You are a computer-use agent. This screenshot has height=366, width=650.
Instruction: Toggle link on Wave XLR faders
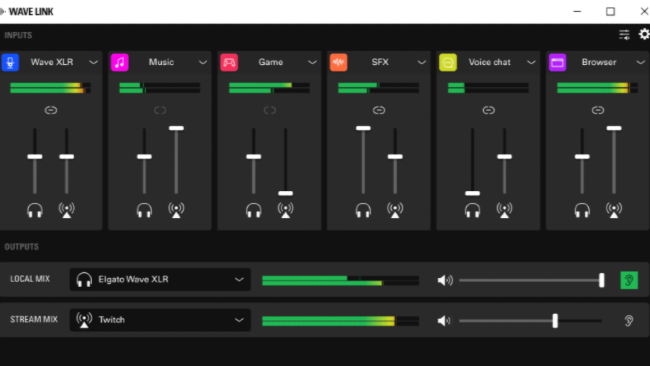(51, 110)
